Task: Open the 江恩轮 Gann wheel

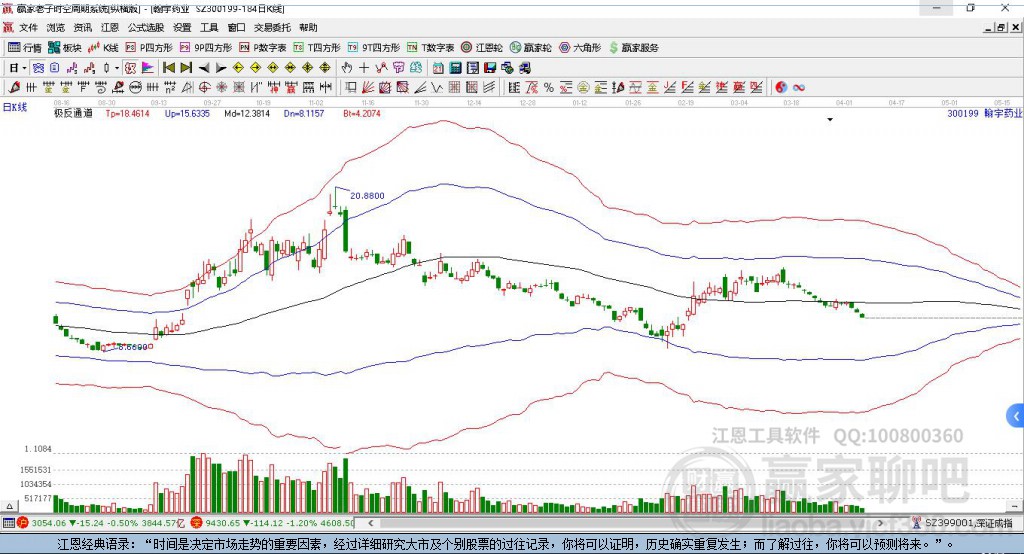Action: 482,48
